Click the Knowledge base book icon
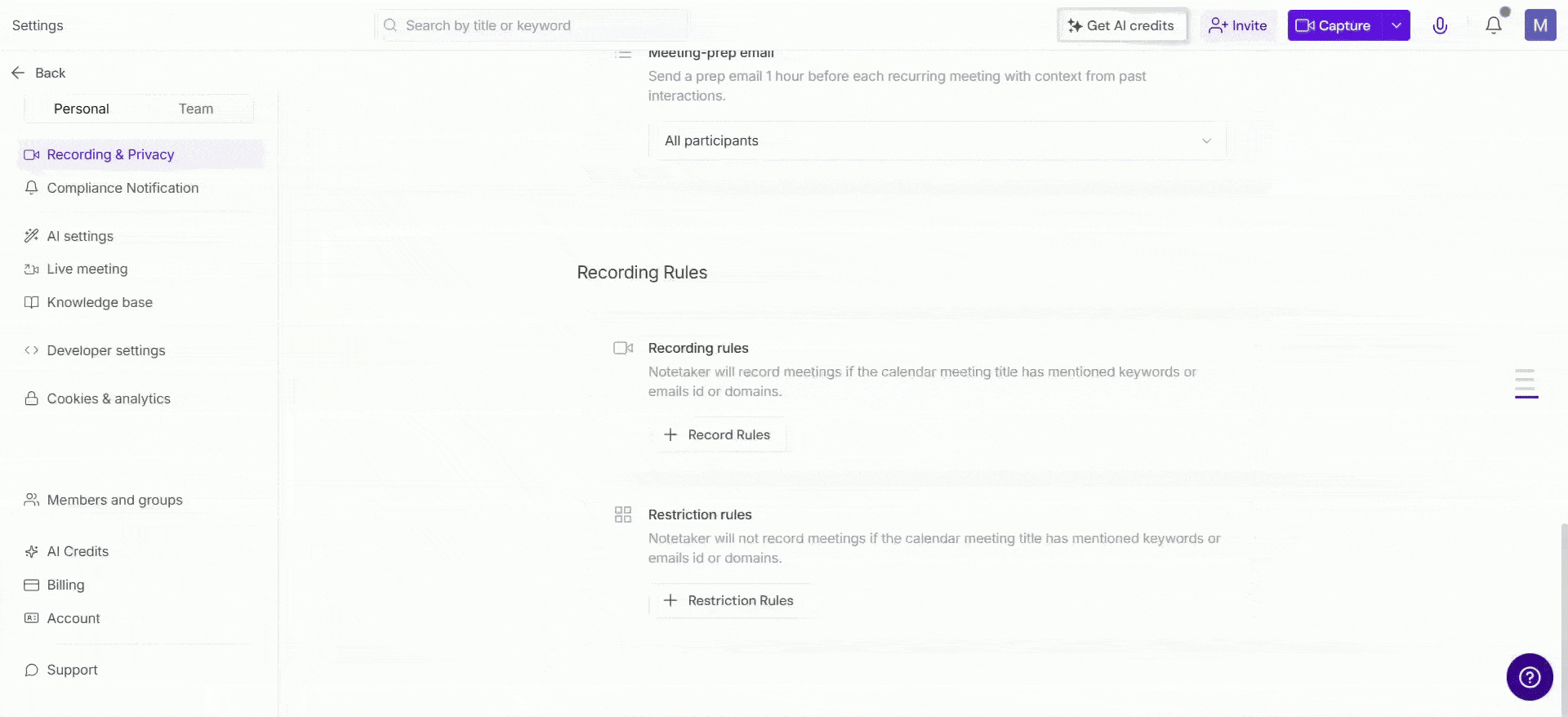Screen dimensions: 1568x717 [31, 302]
